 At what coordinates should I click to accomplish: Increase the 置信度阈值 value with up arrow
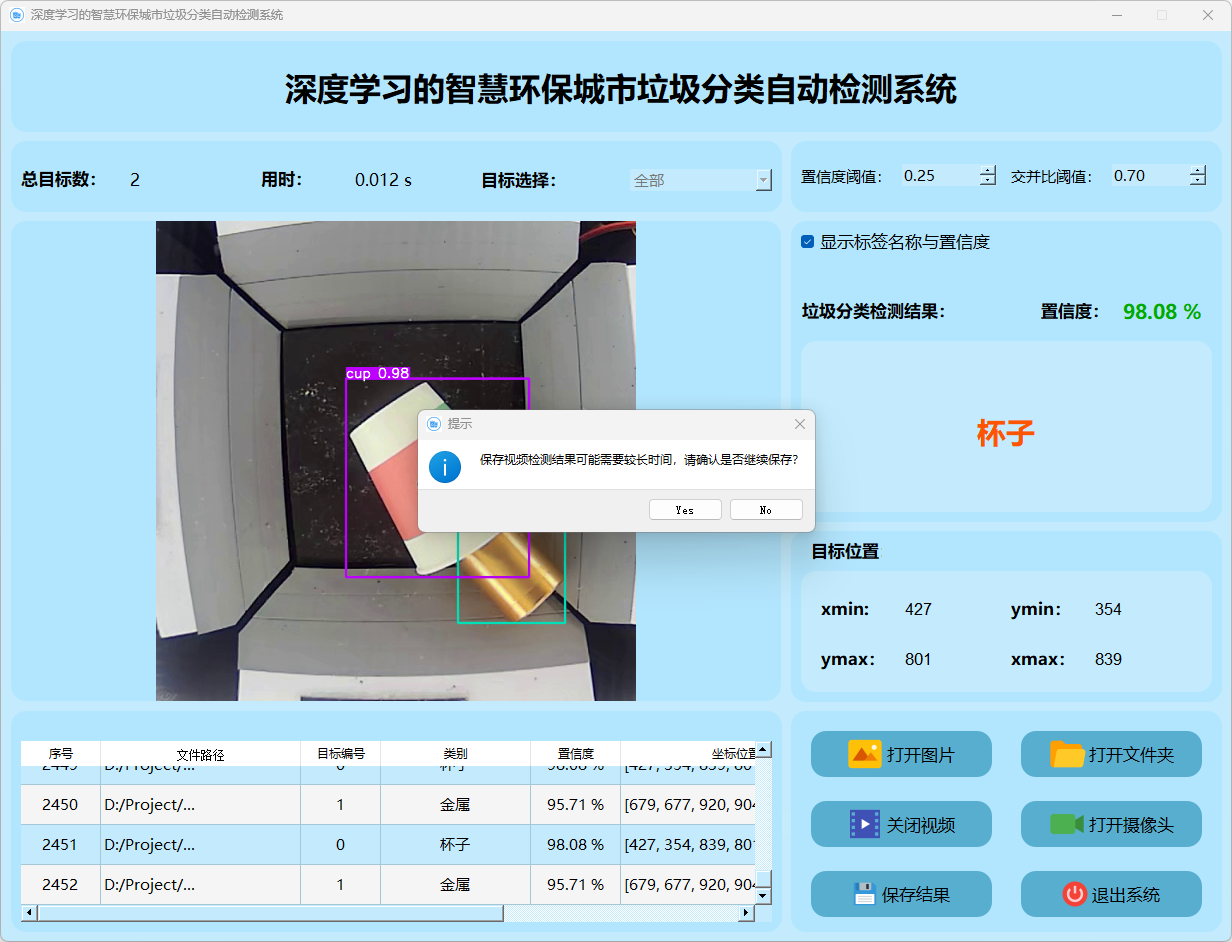[988, 171]
